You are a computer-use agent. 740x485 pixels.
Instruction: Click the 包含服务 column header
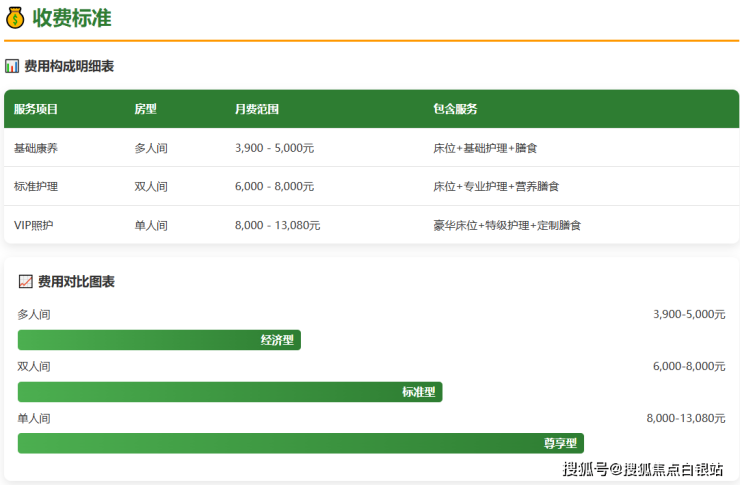[455, 109]
